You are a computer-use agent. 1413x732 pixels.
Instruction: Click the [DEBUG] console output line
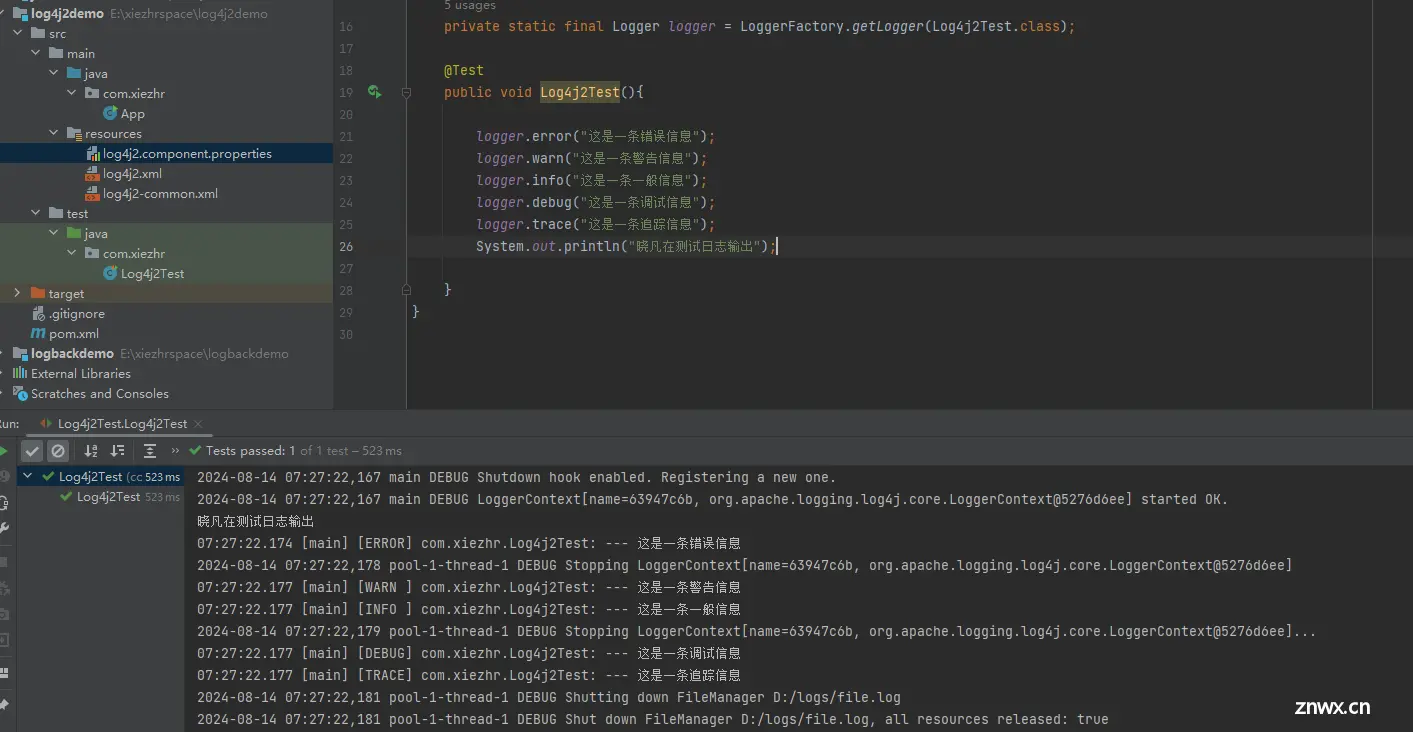click(x=469, y=653)
